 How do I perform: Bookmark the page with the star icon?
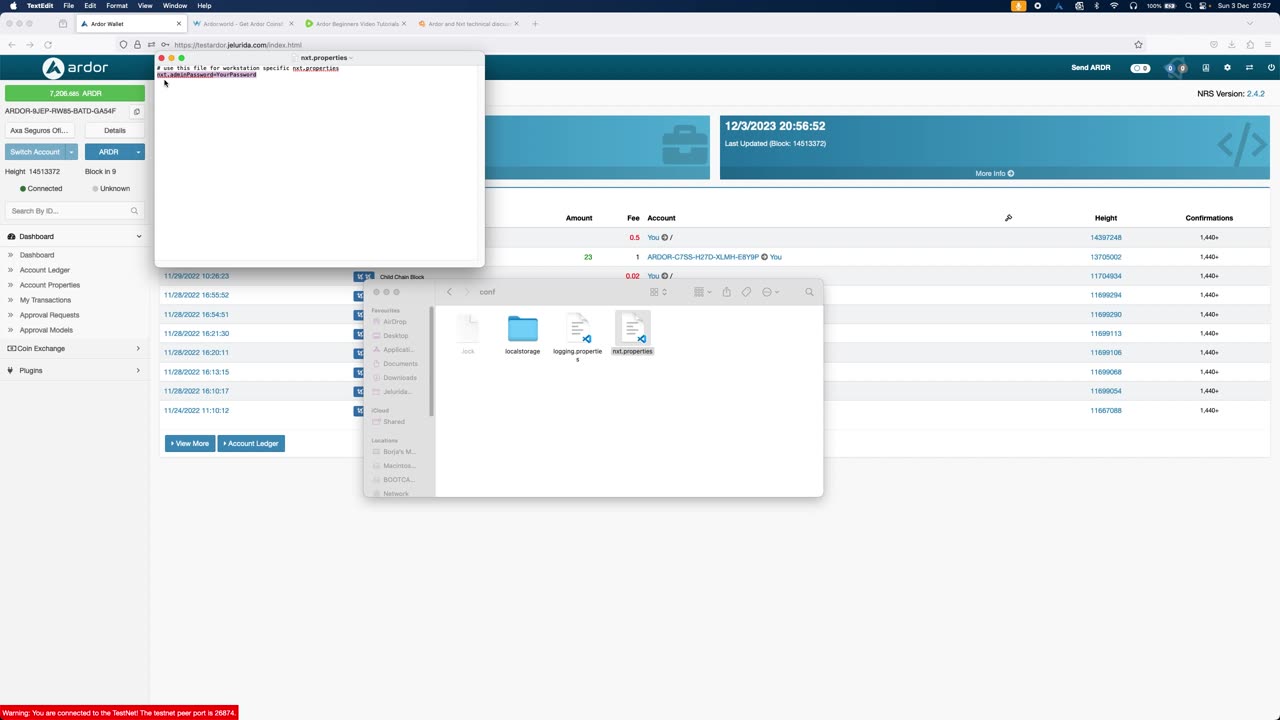pos(1138,44)
